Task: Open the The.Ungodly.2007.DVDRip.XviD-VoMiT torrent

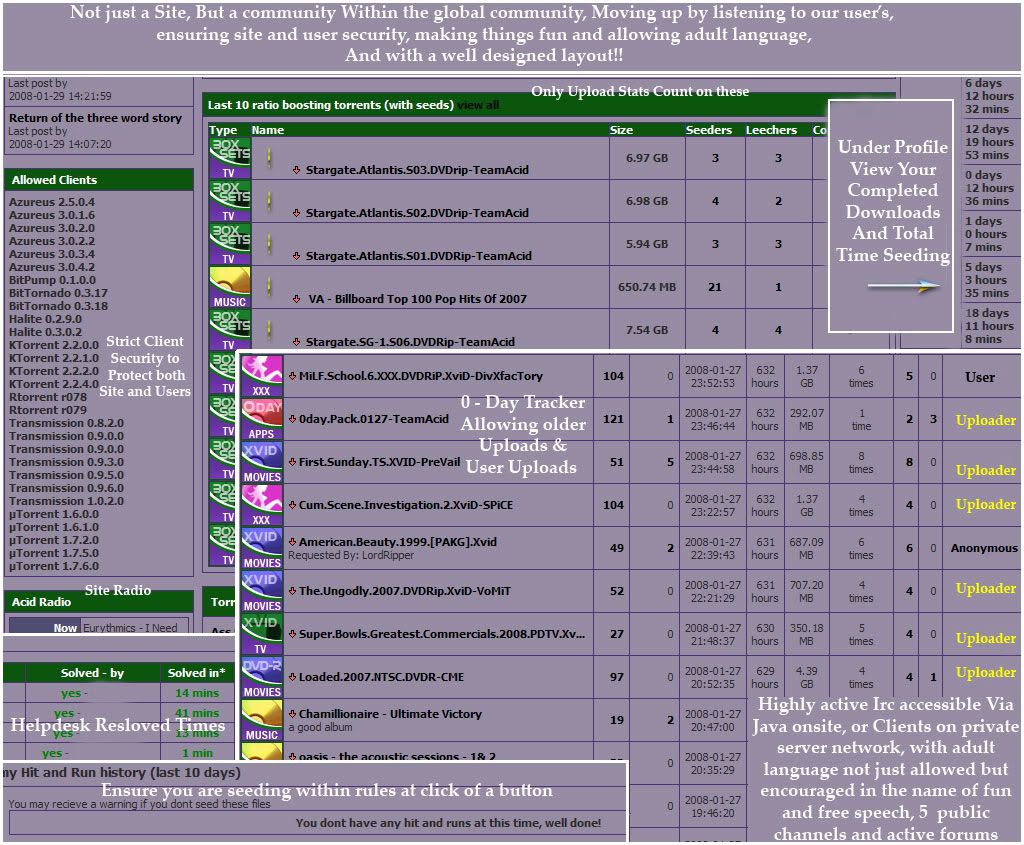Action: point(405,591)
